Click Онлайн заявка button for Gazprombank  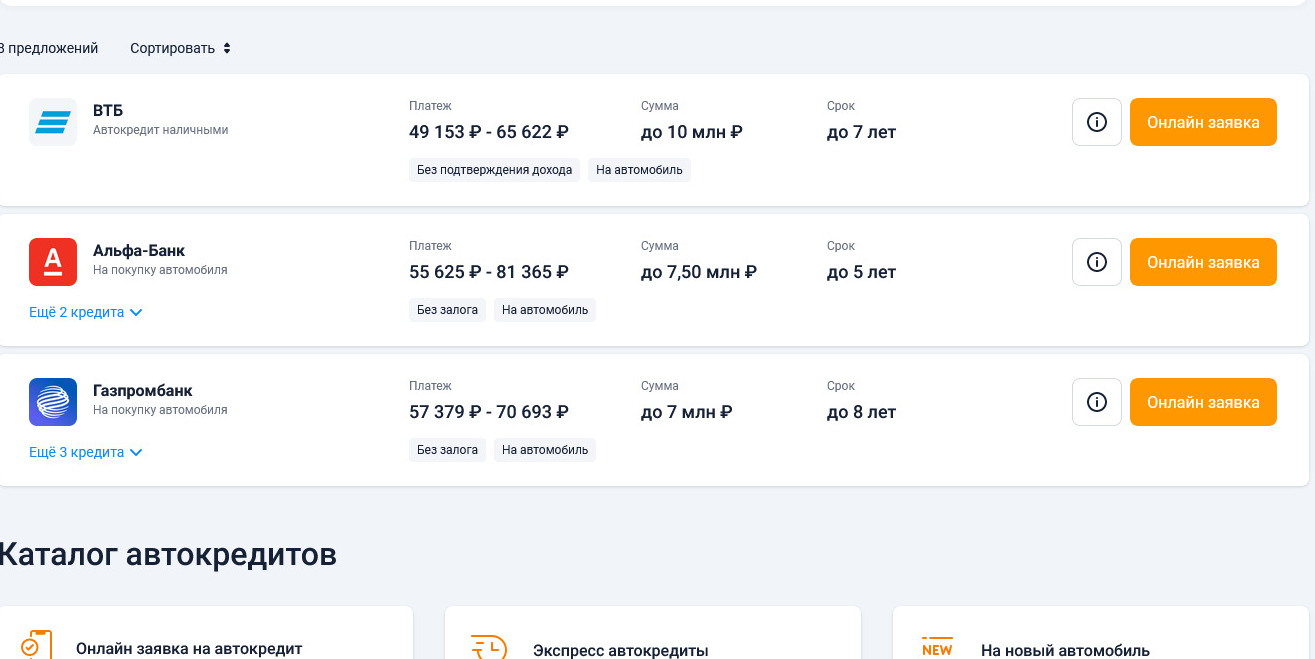1203,402
